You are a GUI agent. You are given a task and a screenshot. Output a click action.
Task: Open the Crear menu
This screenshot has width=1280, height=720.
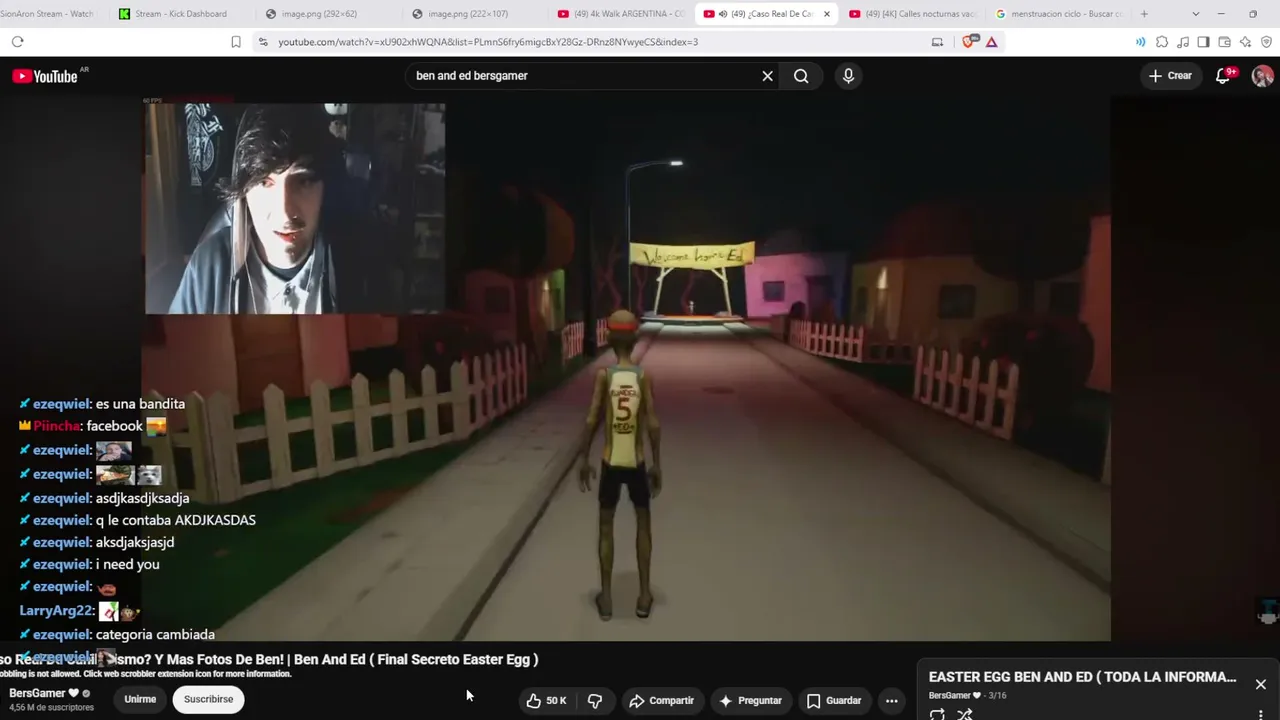pyautogui.click(x=1170, y=76)
